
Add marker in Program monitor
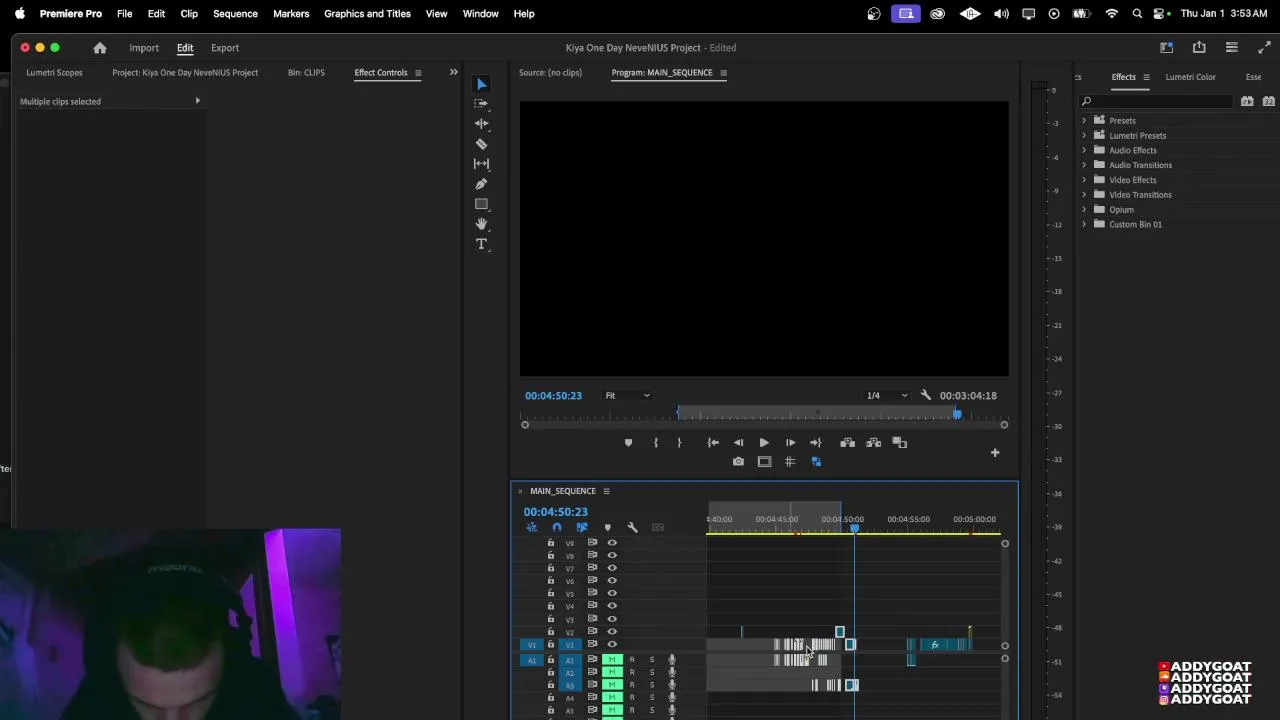pyautogui.click(x=628, y=443)
